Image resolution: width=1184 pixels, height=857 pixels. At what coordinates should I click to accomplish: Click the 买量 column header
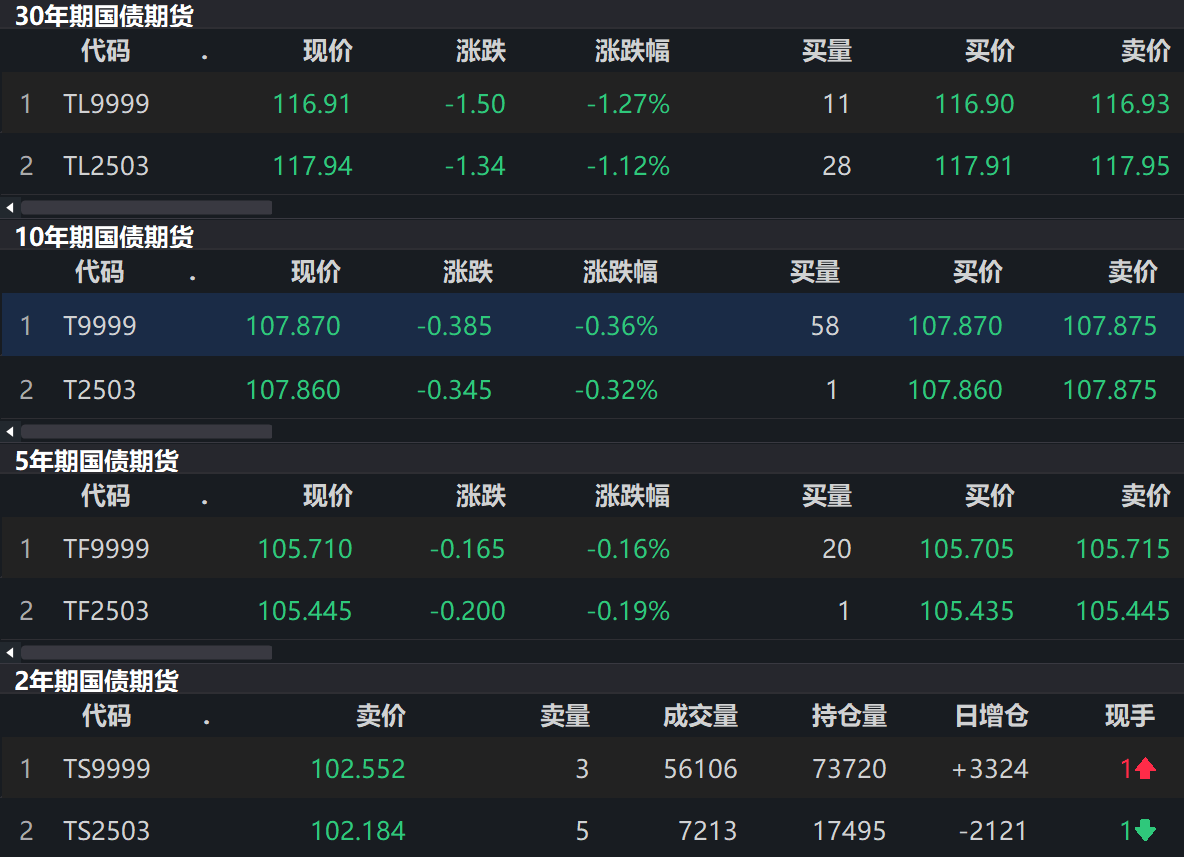point(829,52)
